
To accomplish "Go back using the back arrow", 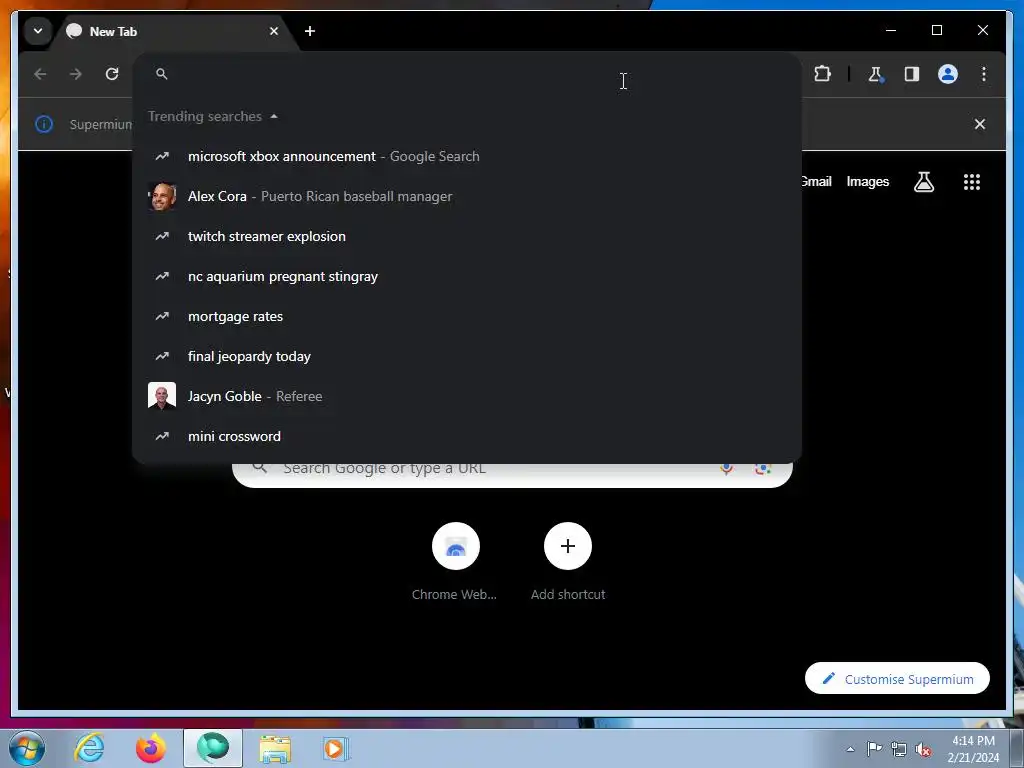I will [40, 74].
